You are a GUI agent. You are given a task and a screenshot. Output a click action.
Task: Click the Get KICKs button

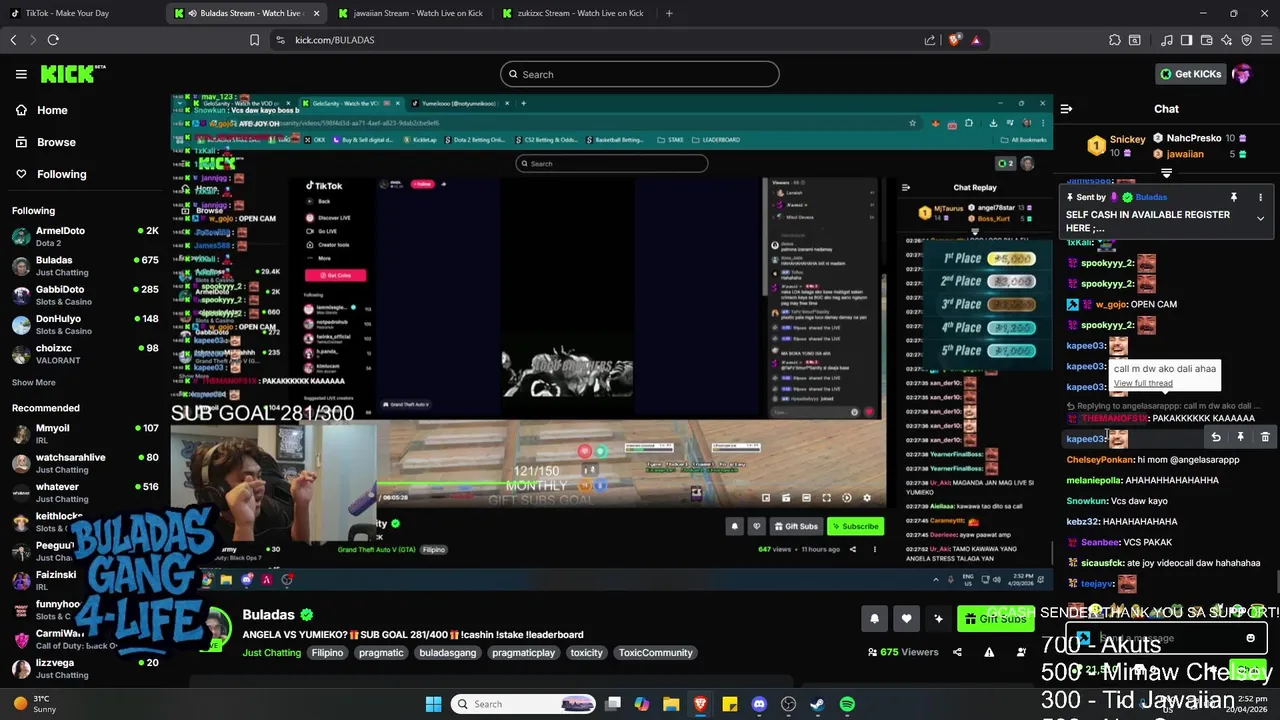pyautogui.click(x=1190, y=74)
